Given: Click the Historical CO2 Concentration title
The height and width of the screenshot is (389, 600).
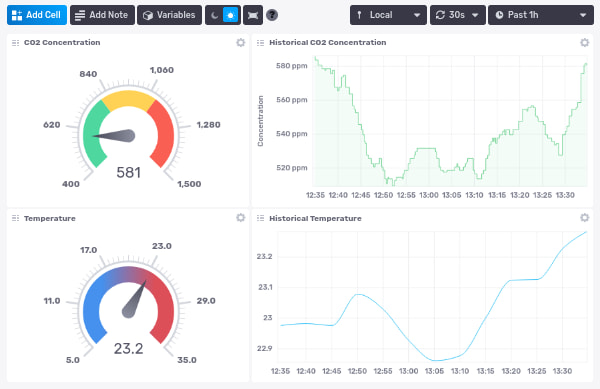Looking at the screenshot, I should (x=328, y=42).
